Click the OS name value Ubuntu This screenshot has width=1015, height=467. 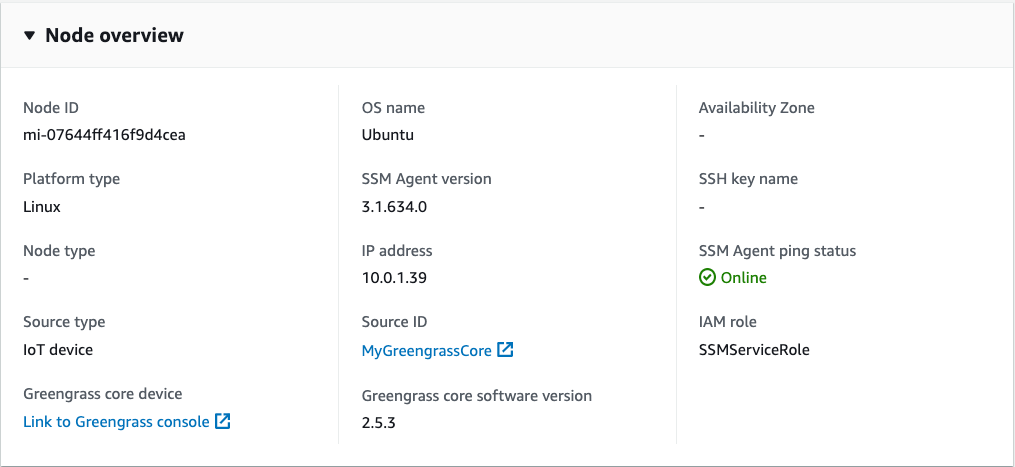pos(388,135)
